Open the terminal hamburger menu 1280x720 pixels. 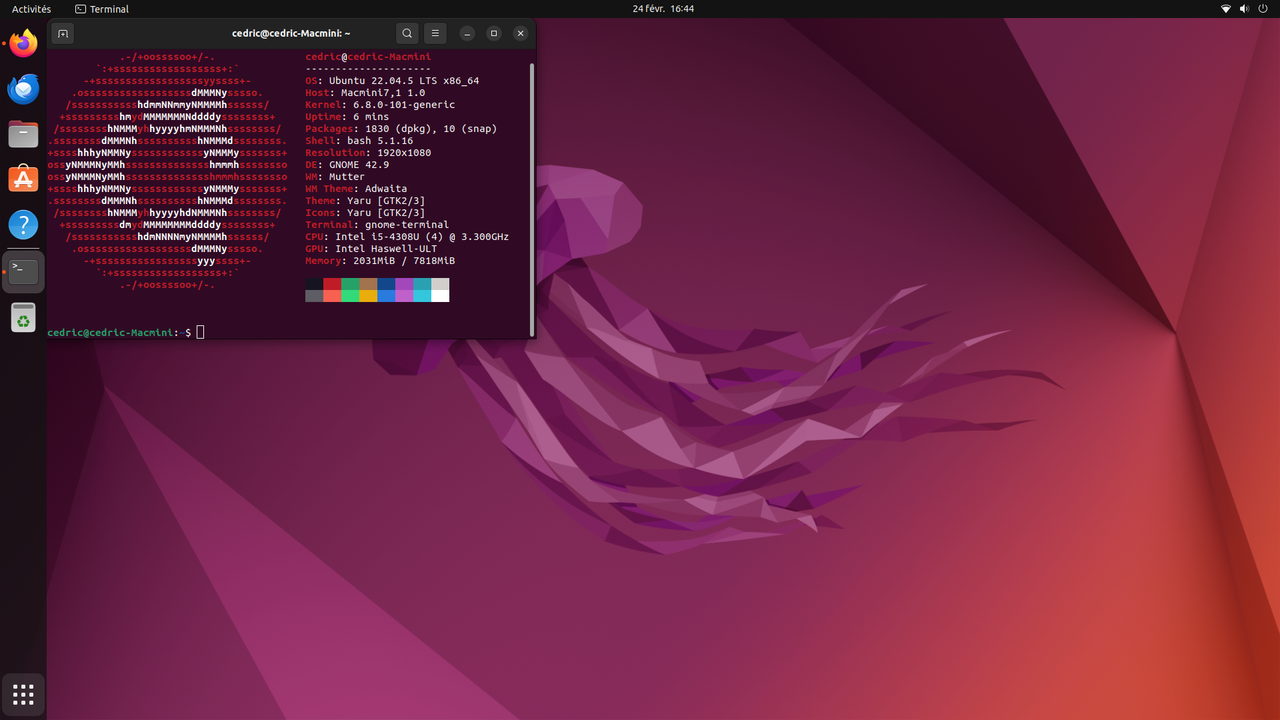[x=435, y=33]
